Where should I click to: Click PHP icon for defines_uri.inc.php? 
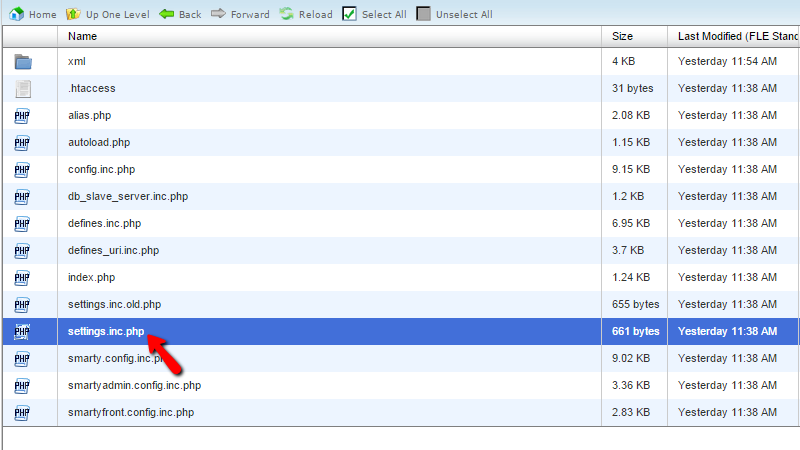click(22, 251)
